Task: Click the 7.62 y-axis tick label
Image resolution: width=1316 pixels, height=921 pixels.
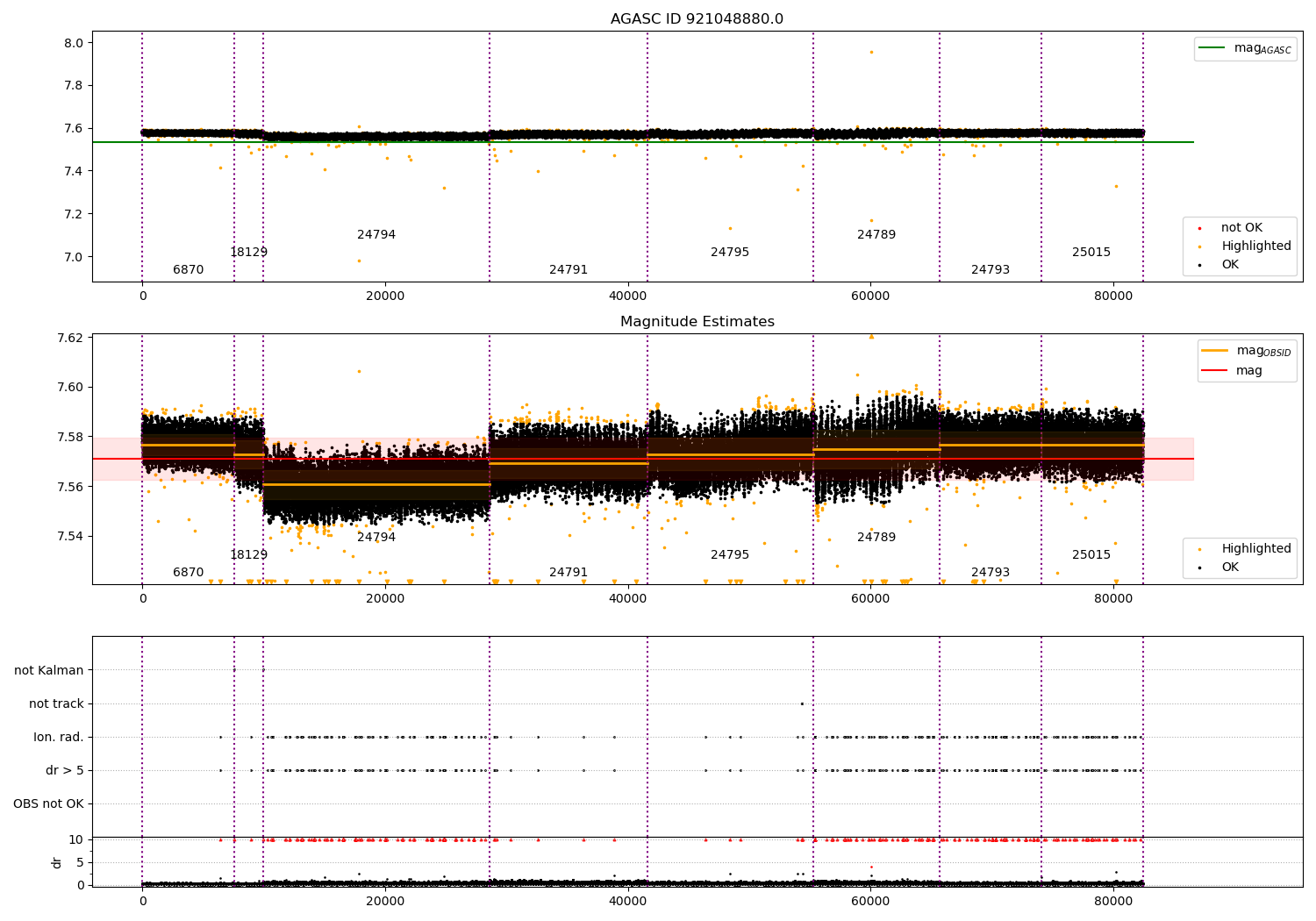Action: pyautogui.click(x=70, y=338)
